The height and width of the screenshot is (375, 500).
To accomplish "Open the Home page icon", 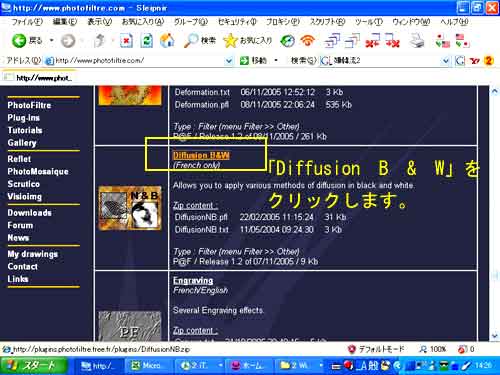I will pyautogui.click(x=167, y=41).
